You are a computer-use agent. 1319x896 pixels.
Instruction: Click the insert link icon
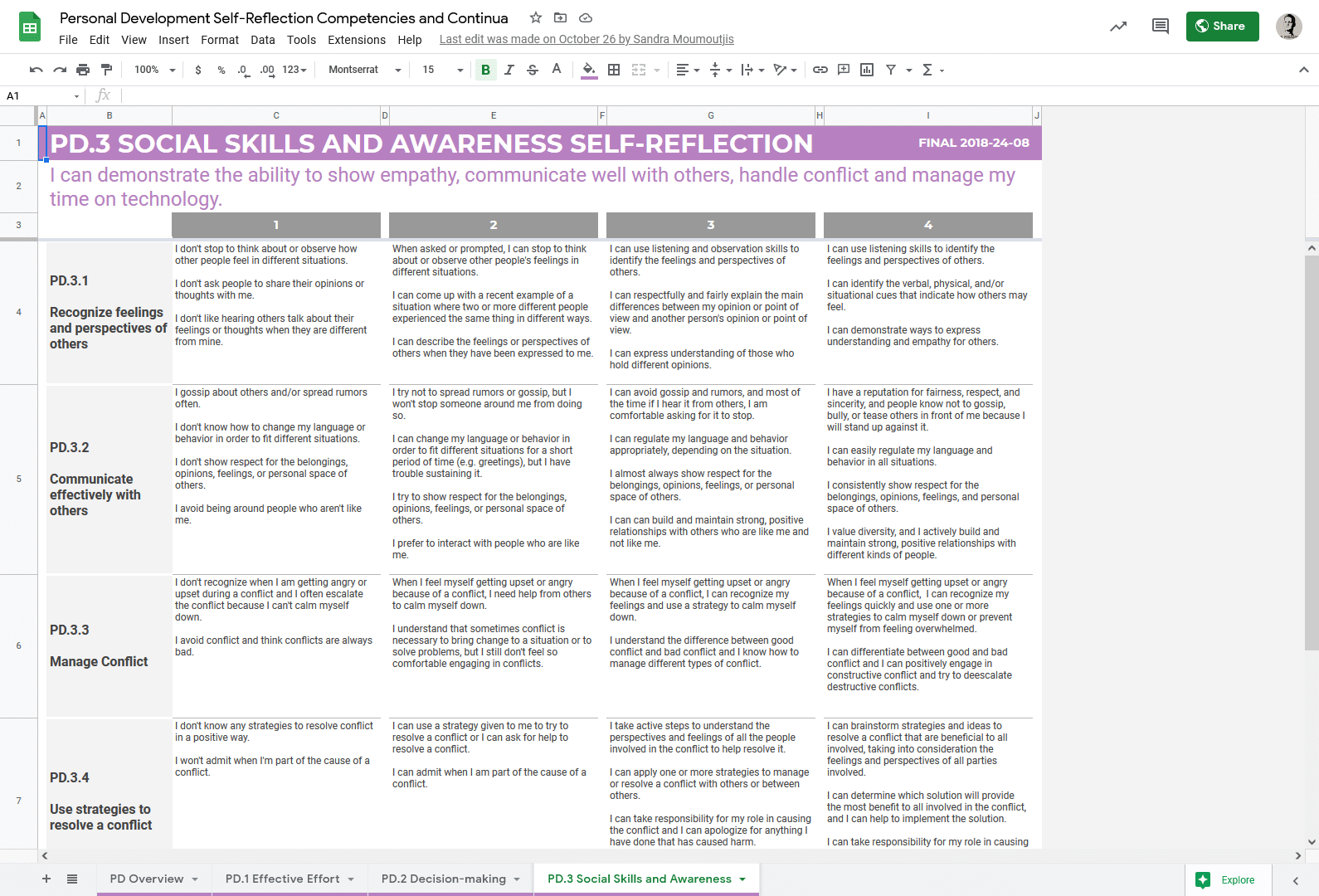[820, 70]
